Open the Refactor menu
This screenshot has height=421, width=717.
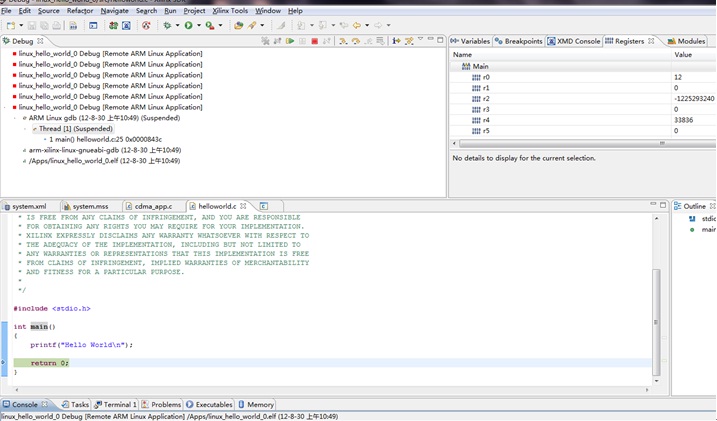(x=80, y=11)
